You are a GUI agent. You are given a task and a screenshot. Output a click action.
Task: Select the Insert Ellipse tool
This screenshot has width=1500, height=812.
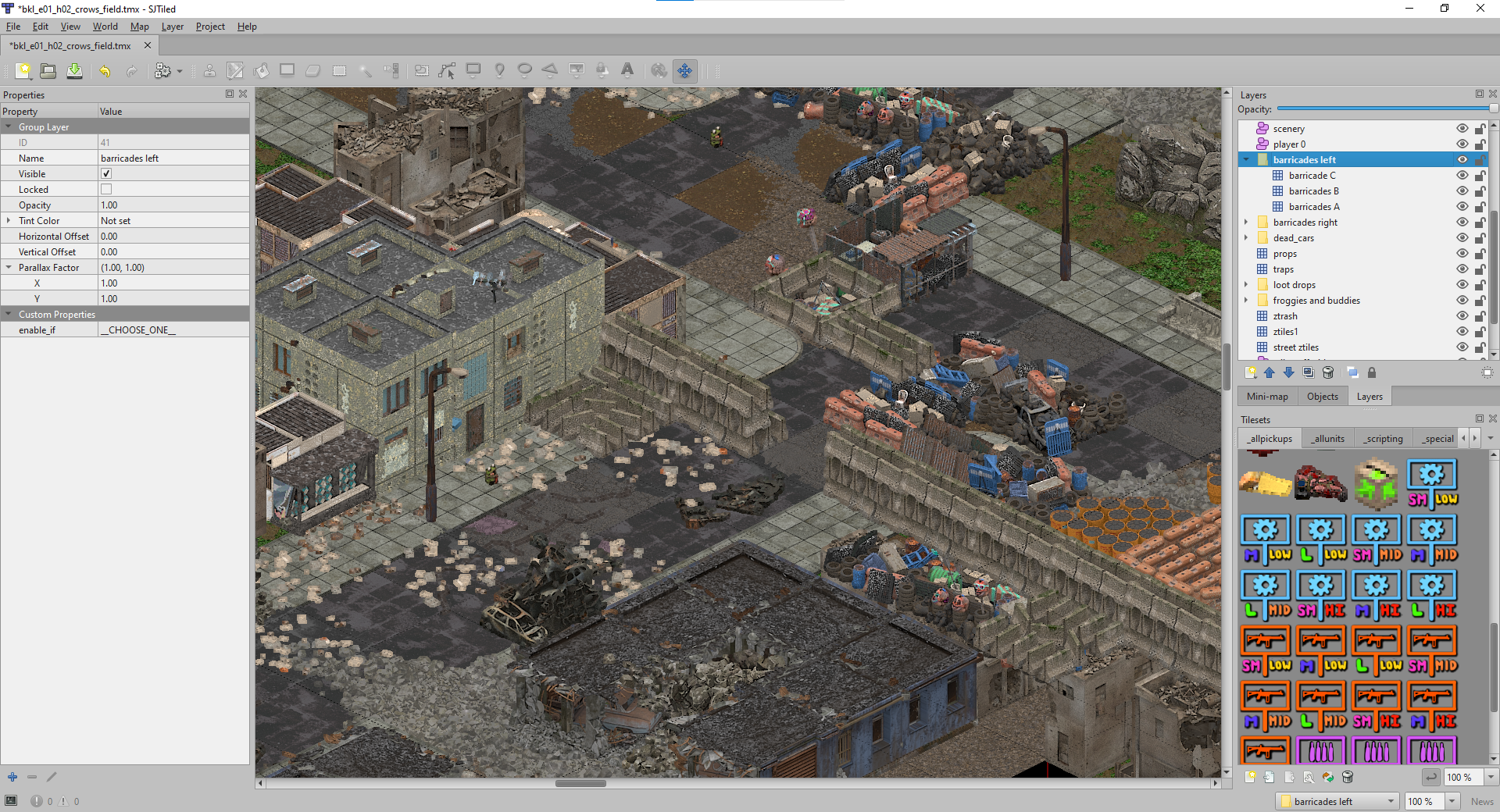525,70
